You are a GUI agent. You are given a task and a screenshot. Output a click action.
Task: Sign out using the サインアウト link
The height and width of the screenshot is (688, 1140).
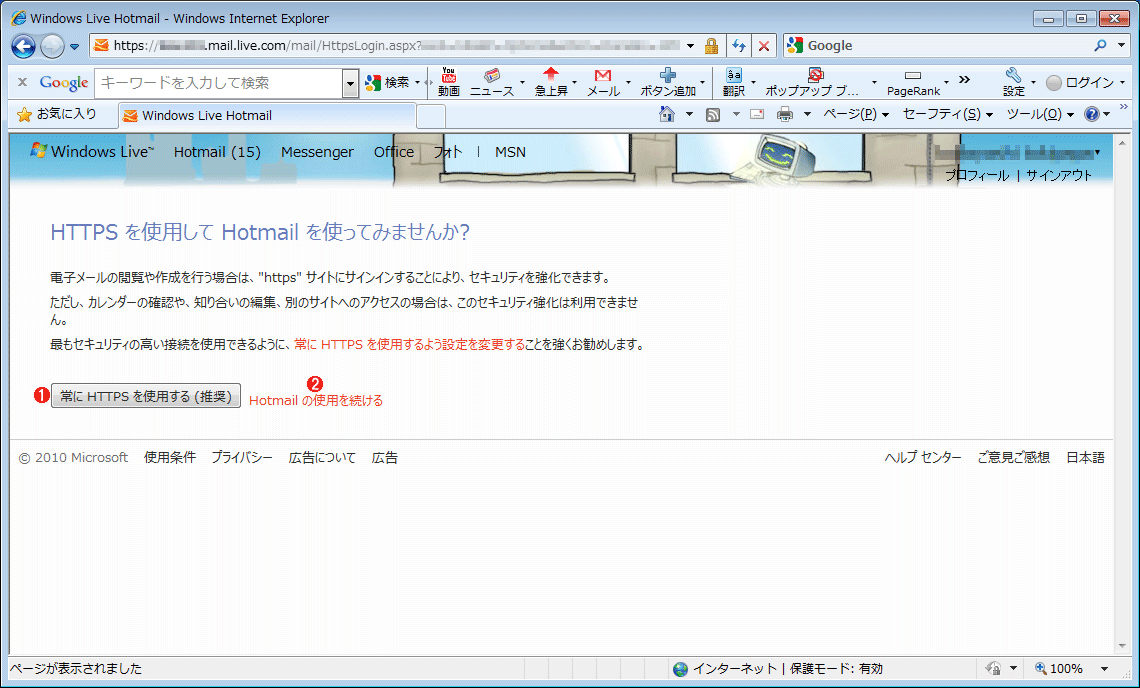[1059, 175]
